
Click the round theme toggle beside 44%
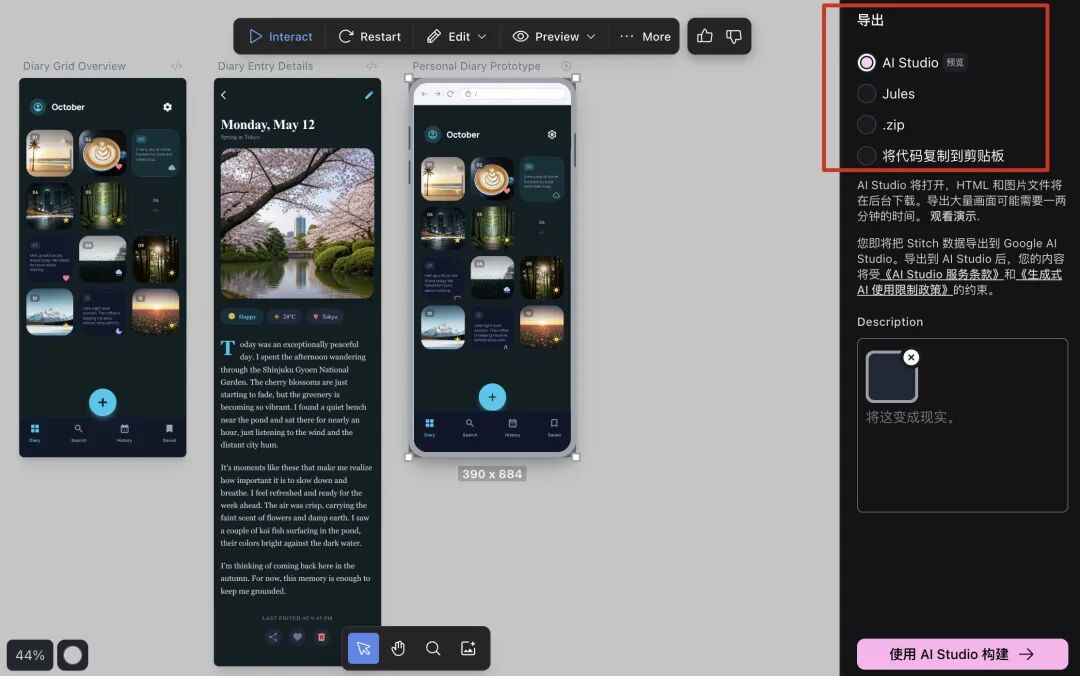pos(72,655)
